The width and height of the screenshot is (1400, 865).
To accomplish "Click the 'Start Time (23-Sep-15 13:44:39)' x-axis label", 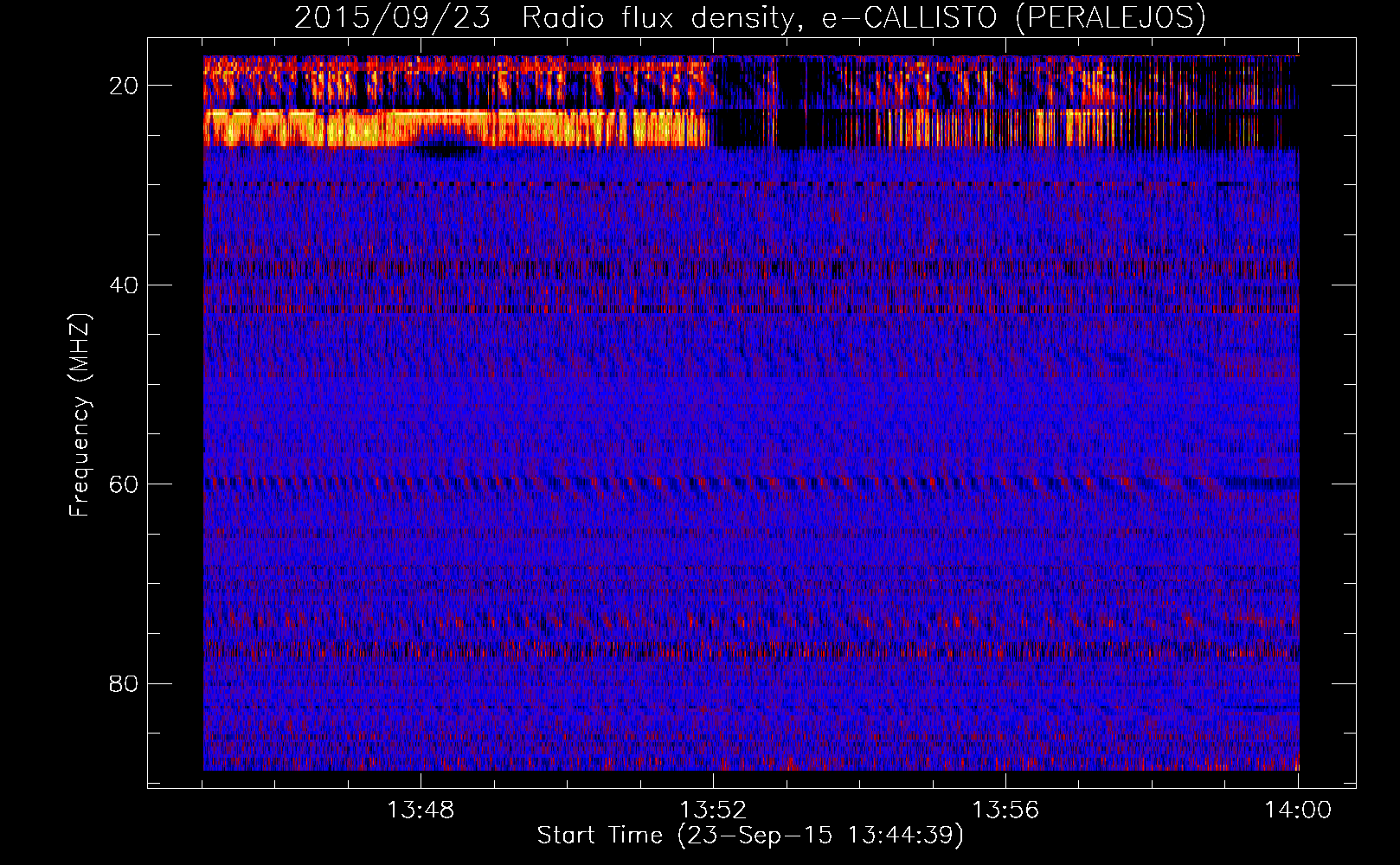I will [x=750, y=836].
